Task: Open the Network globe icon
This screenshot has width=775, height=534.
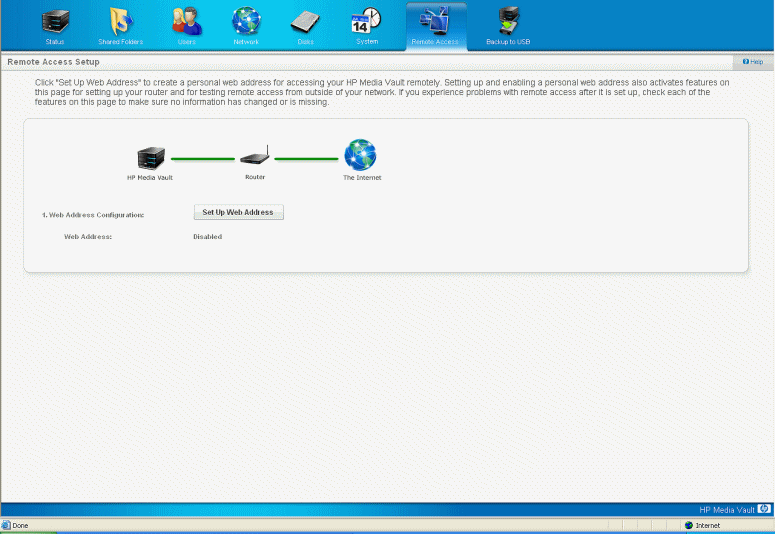Action: (246, 22)
